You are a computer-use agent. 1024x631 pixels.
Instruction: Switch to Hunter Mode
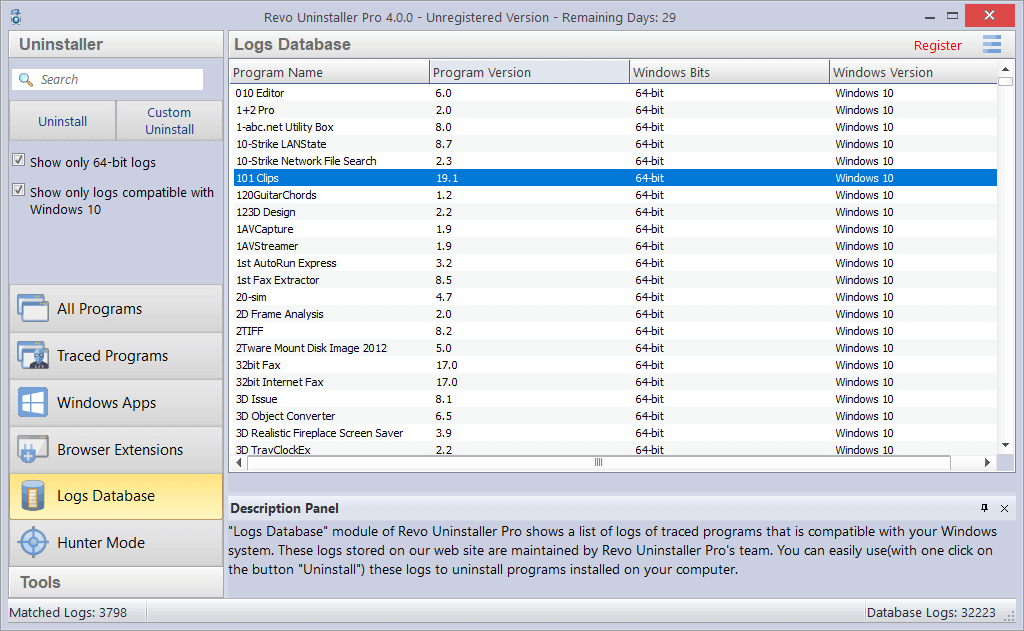[116, 543]
